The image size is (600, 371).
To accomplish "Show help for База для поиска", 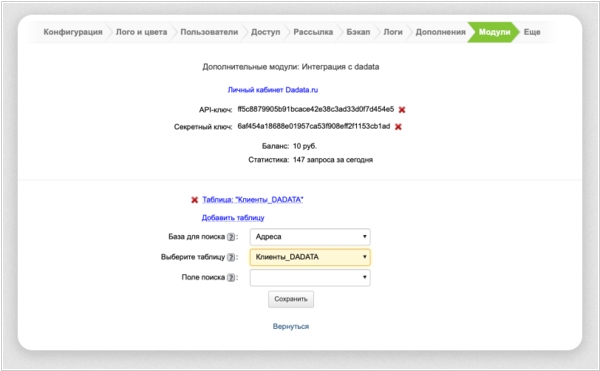I will 231,237.
